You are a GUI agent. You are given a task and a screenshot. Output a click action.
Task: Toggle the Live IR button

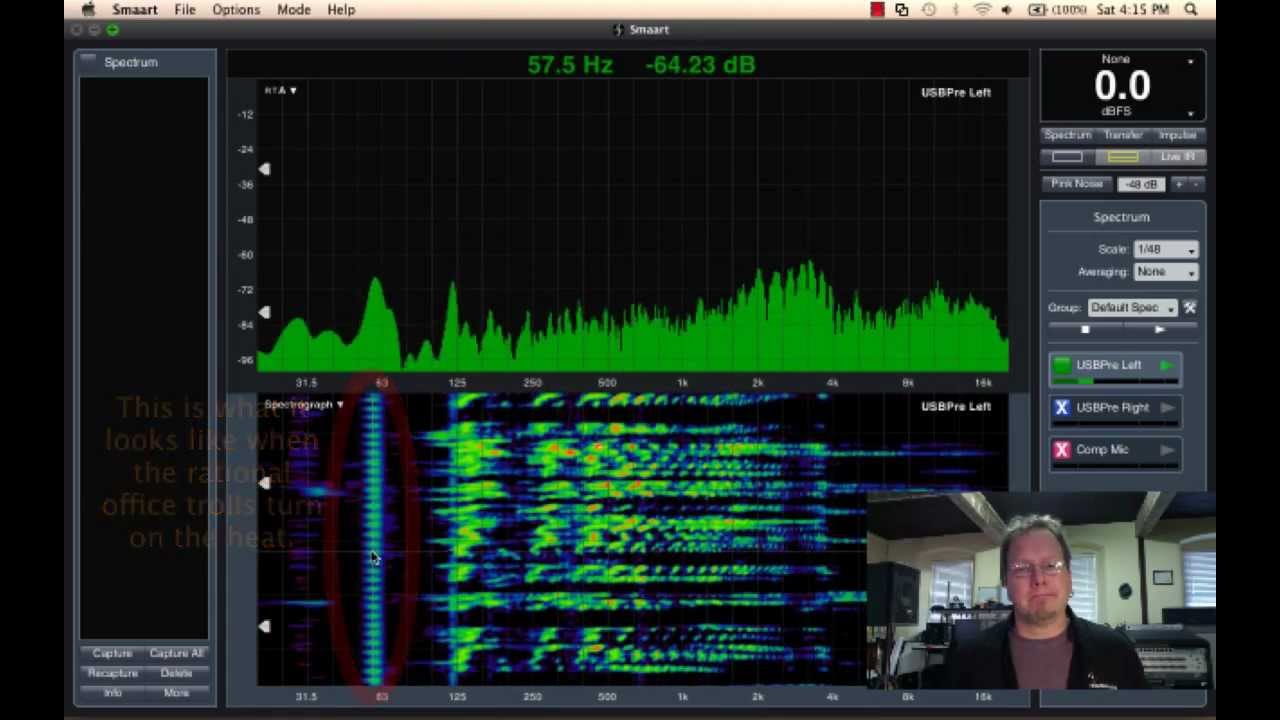tap(1177, 157)
